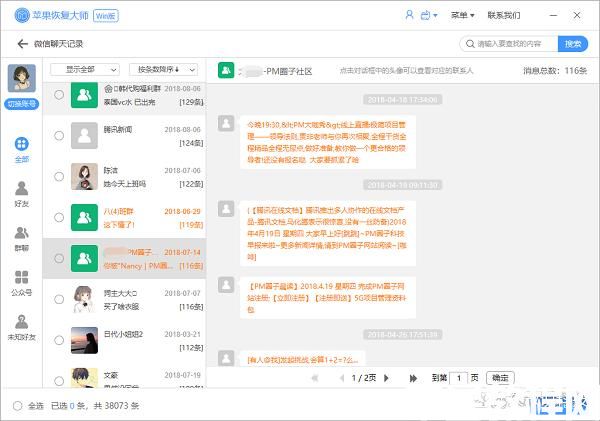Click the green group icon in the chat header

226,70
